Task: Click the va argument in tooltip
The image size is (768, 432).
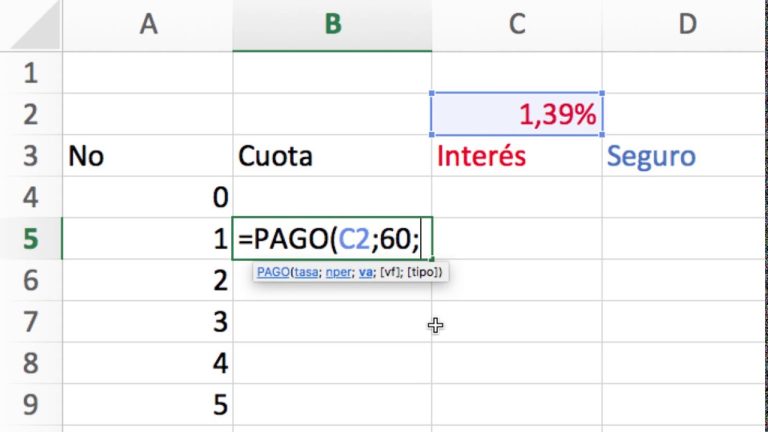Action: pos(365,272)
